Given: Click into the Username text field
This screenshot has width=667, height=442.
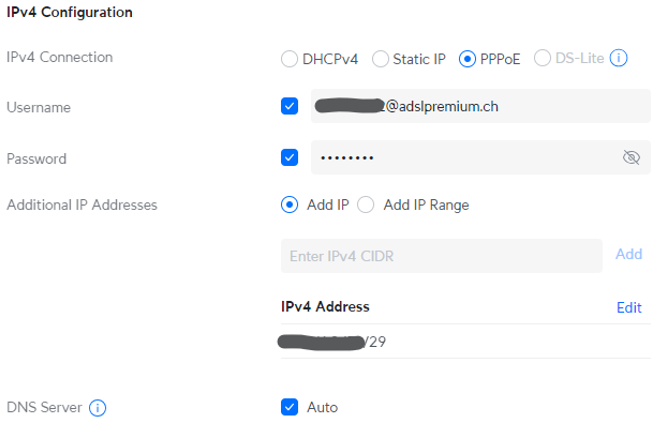Looking at the screenshot, I should 481,106.
